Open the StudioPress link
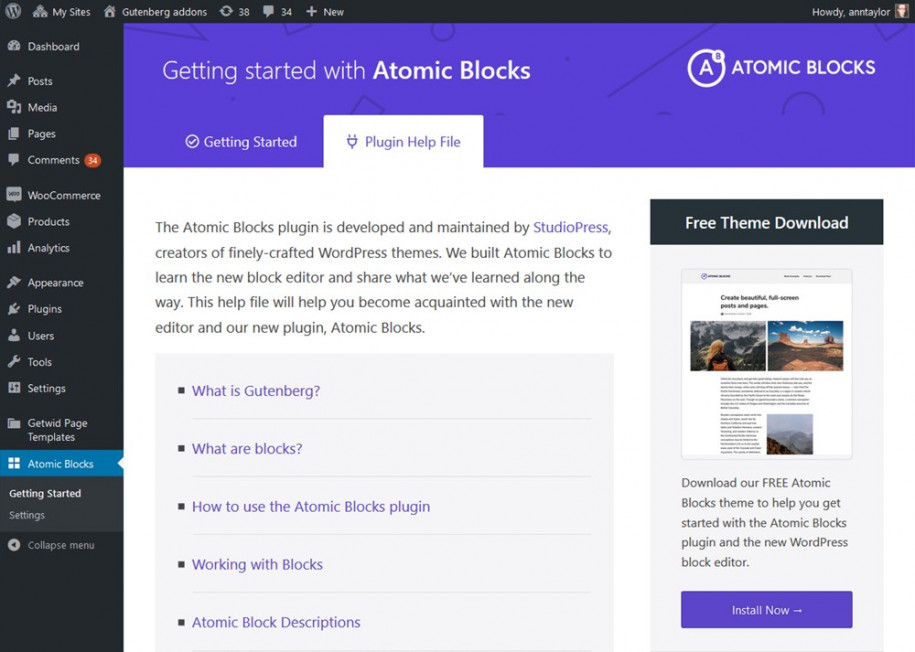This screenshot has height=652, width=915. (570, 227)
